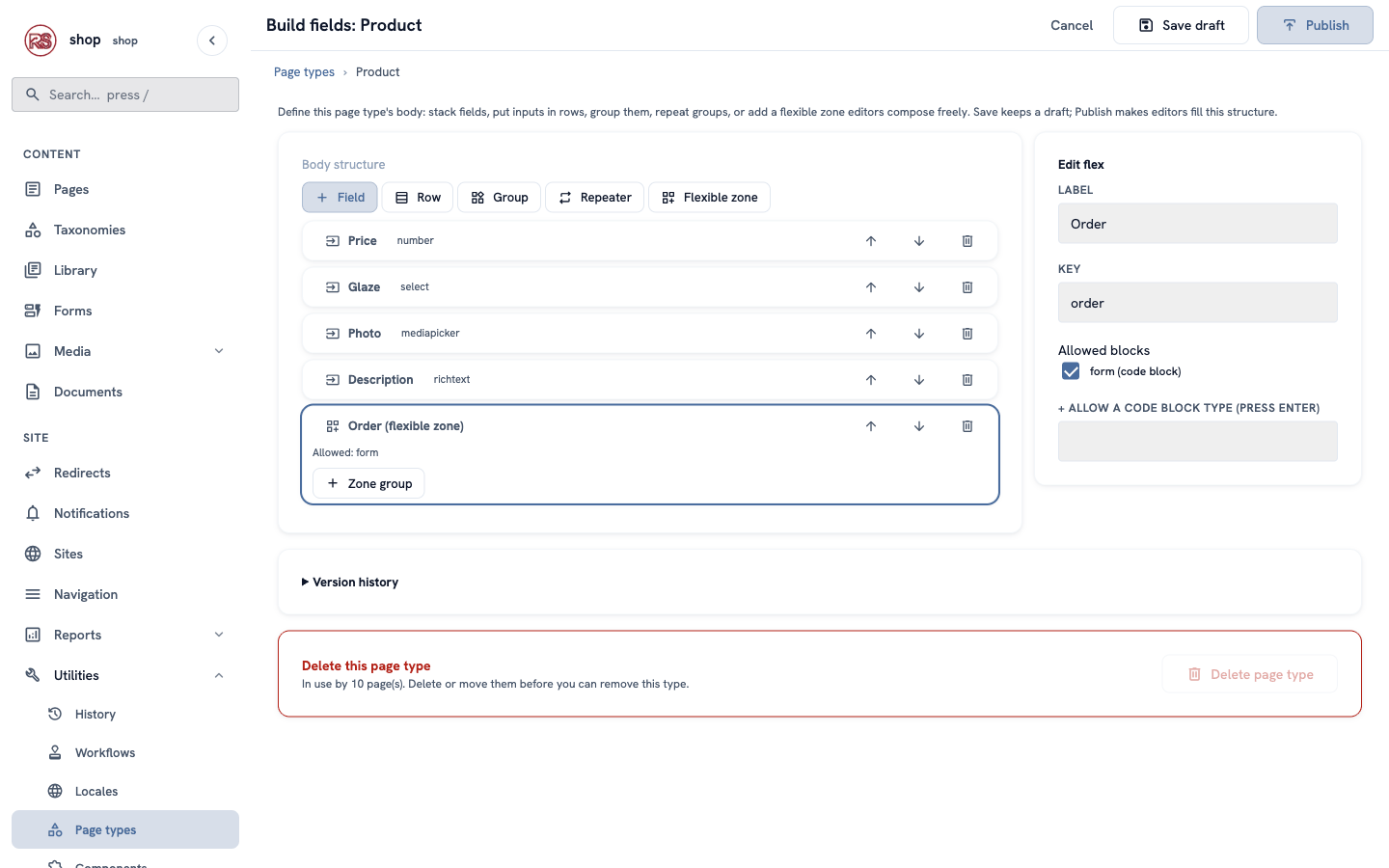Go to Taxonomies in the sidebar

[x=125, y=230]
